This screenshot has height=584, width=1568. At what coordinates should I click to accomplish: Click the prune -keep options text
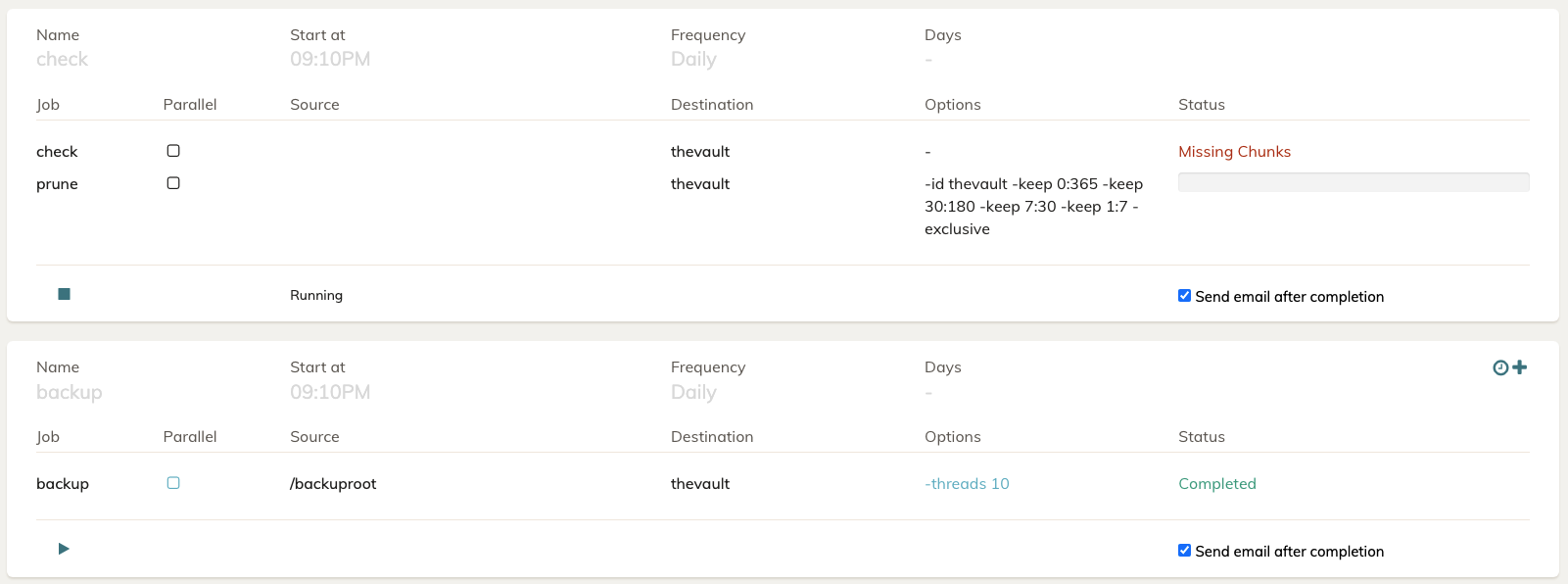tap(1033, 207)
